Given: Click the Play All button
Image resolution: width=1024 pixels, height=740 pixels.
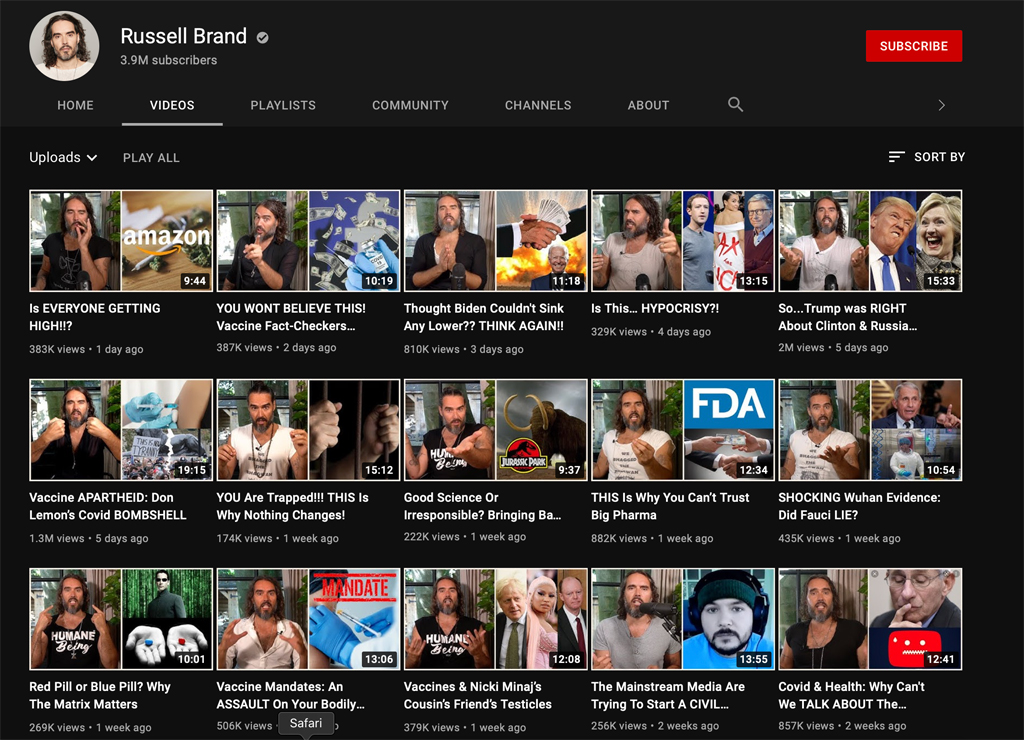Looking at the screenshot, I should click(151, 157).
